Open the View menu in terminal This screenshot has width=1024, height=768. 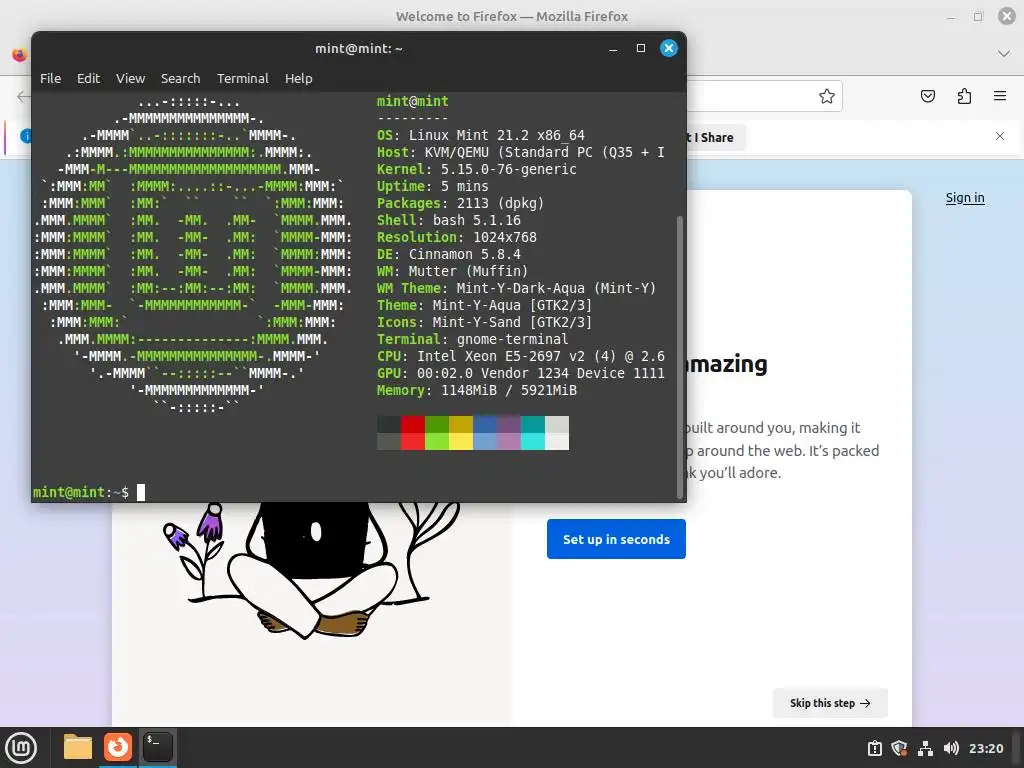pyautogui.click(x=131, y=78)
